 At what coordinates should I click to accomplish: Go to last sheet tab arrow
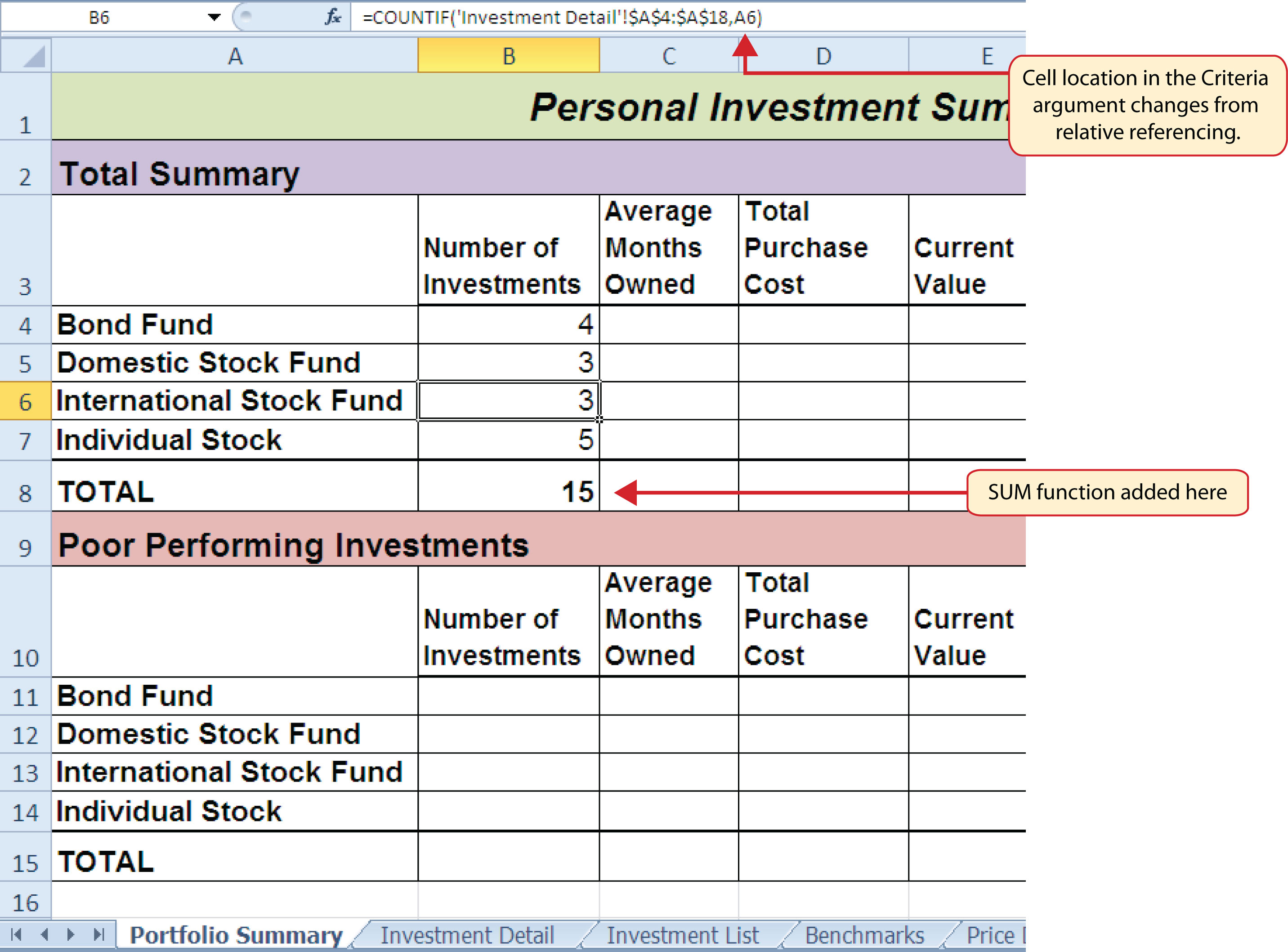point(98,934)
